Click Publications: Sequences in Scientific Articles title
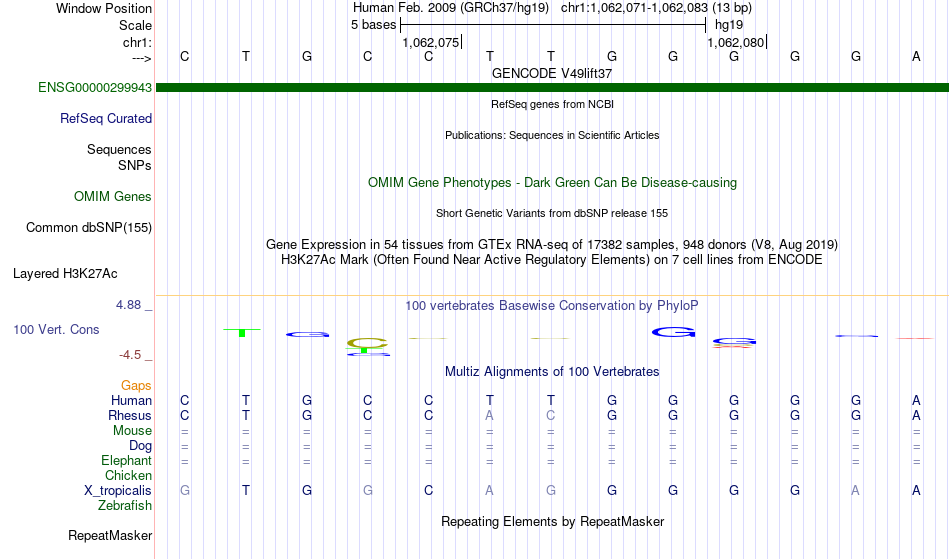950x559 pixels. 552,135
